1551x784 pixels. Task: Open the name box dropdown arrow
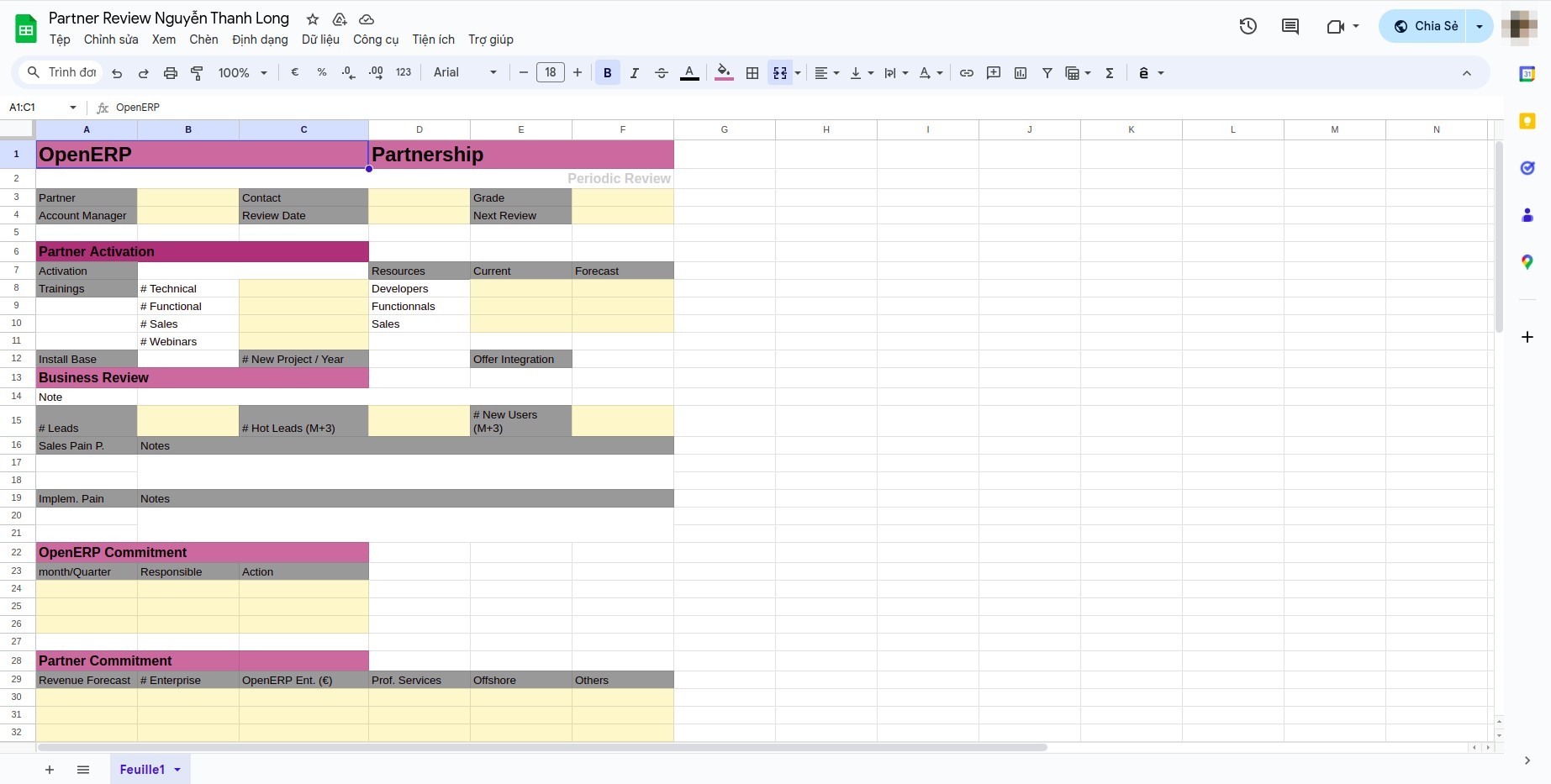(x=73, y=108)
